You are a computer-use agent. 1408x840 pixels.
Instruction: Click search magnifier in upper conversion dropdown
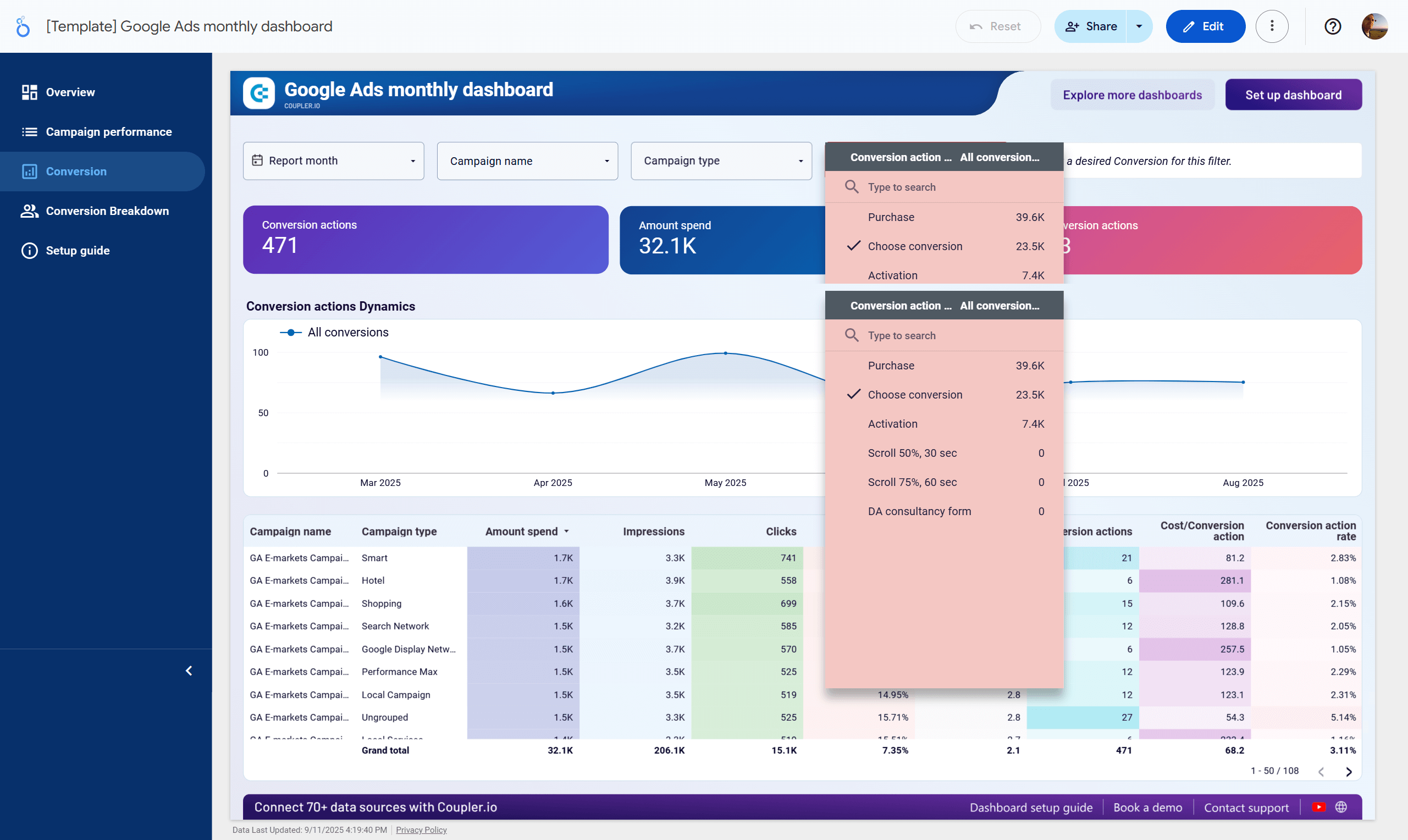coord(852,187)
